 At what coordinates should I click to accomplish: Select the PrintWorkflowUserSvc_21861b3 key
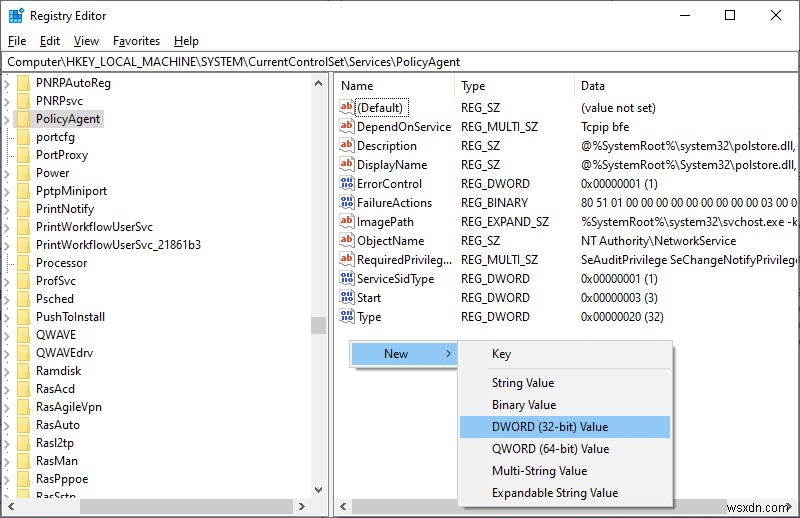tap(118, 245)
